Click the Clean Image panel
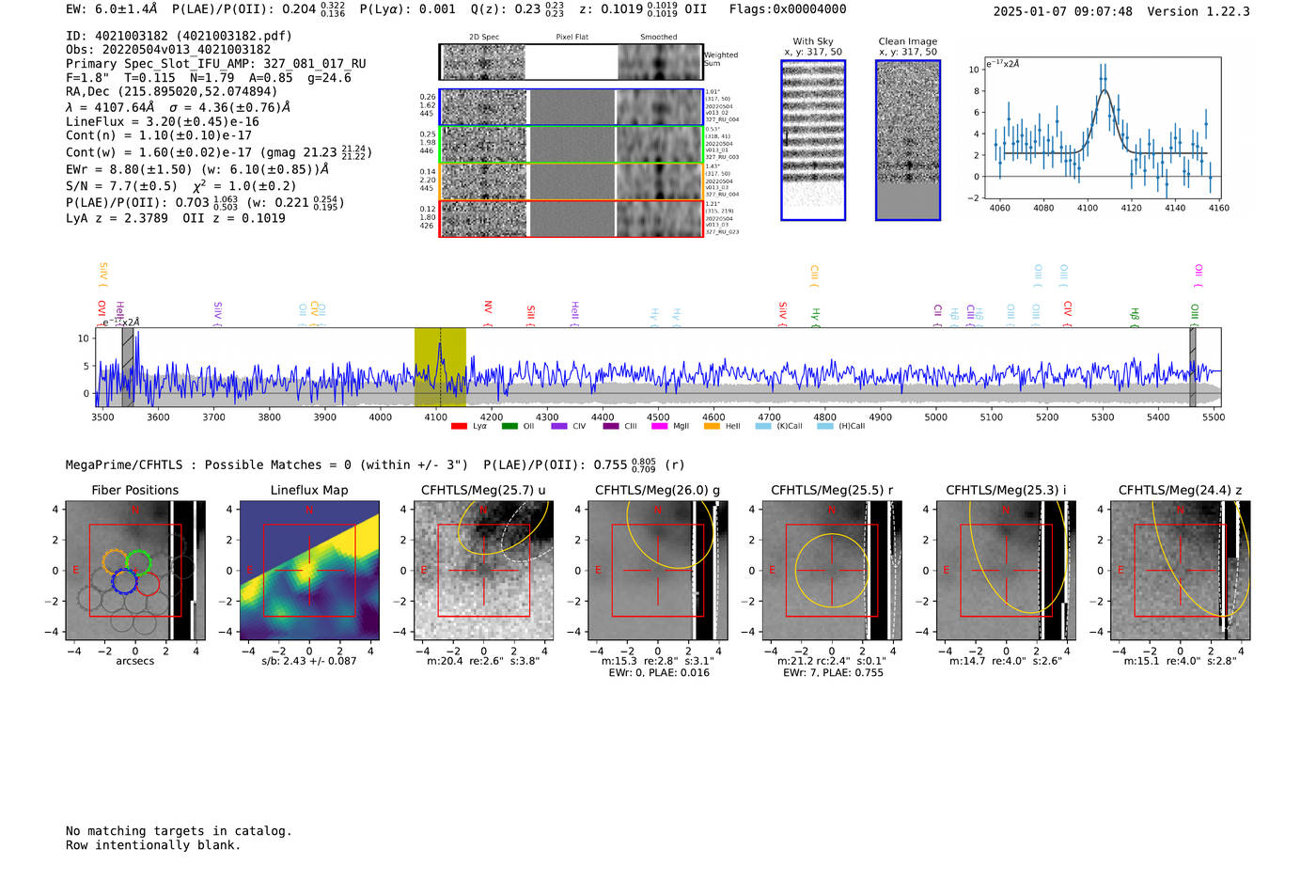This screenshot has width=1316, height=896. click(x=908, y=140)
